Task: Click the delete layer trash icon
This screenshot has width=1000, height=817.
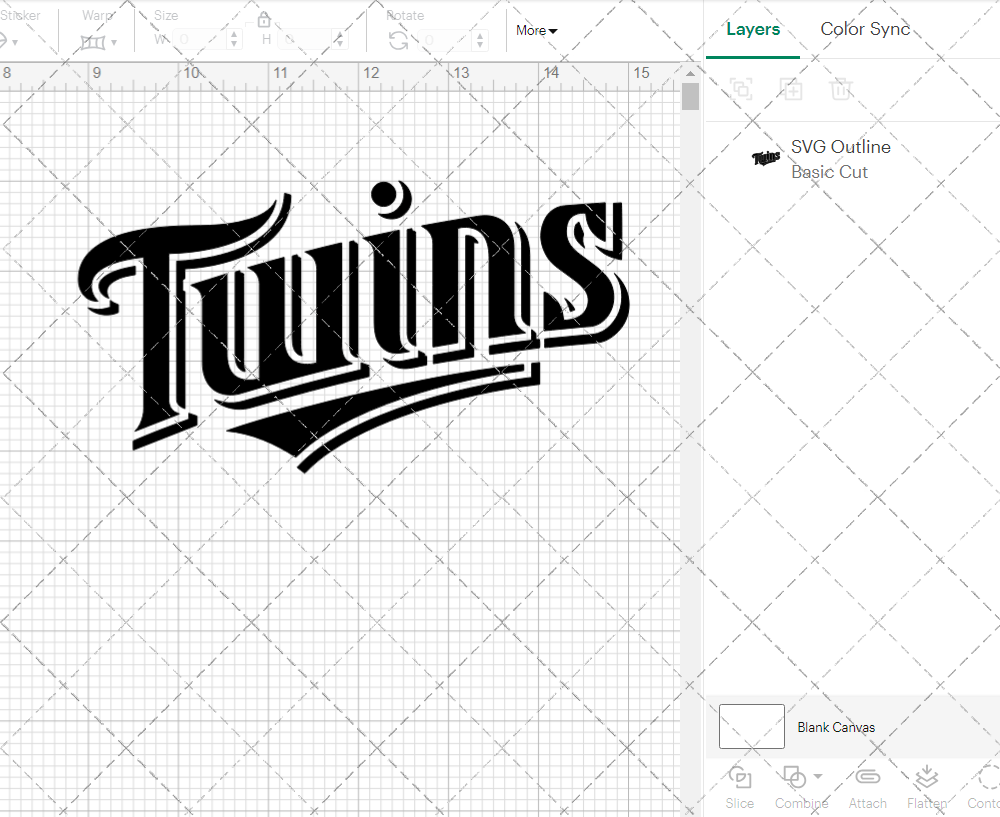Action: tap(841, 89)
